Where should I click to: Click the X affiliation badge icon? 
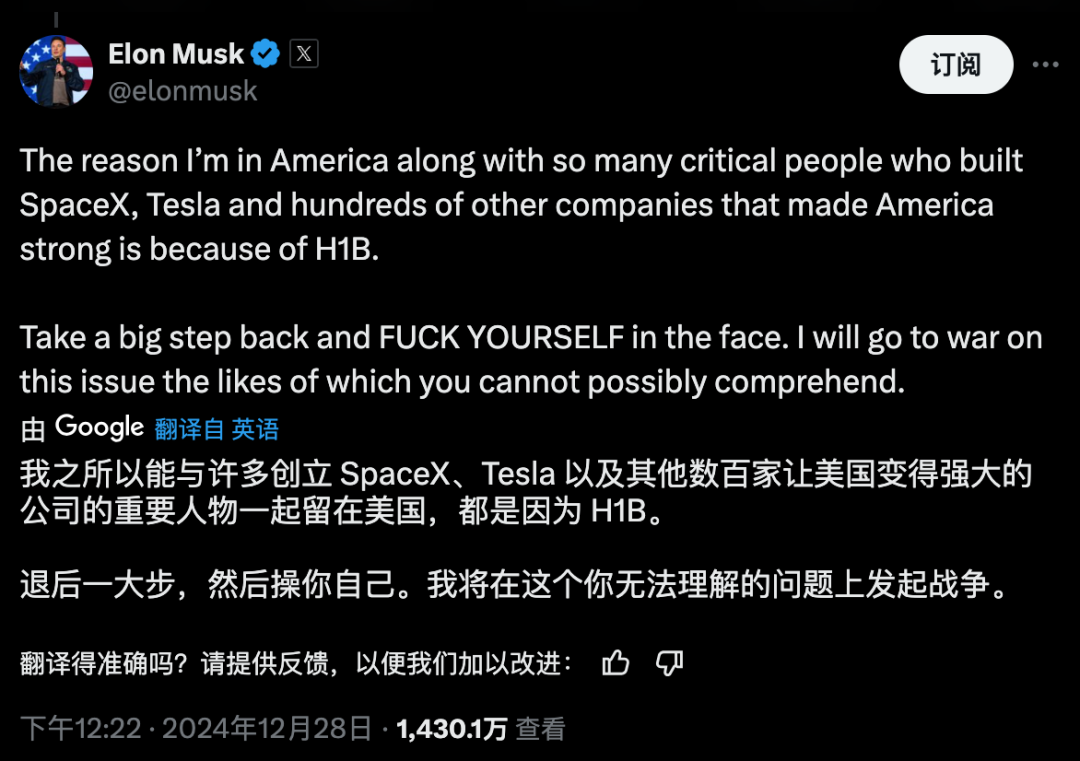point(304,54)
